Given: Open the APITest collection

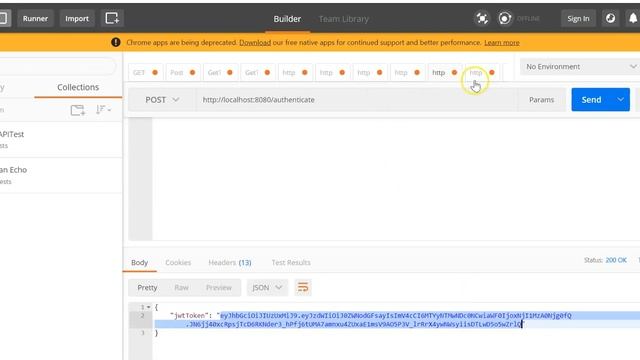Looking at the screenshot, I should tap(61, 139).
